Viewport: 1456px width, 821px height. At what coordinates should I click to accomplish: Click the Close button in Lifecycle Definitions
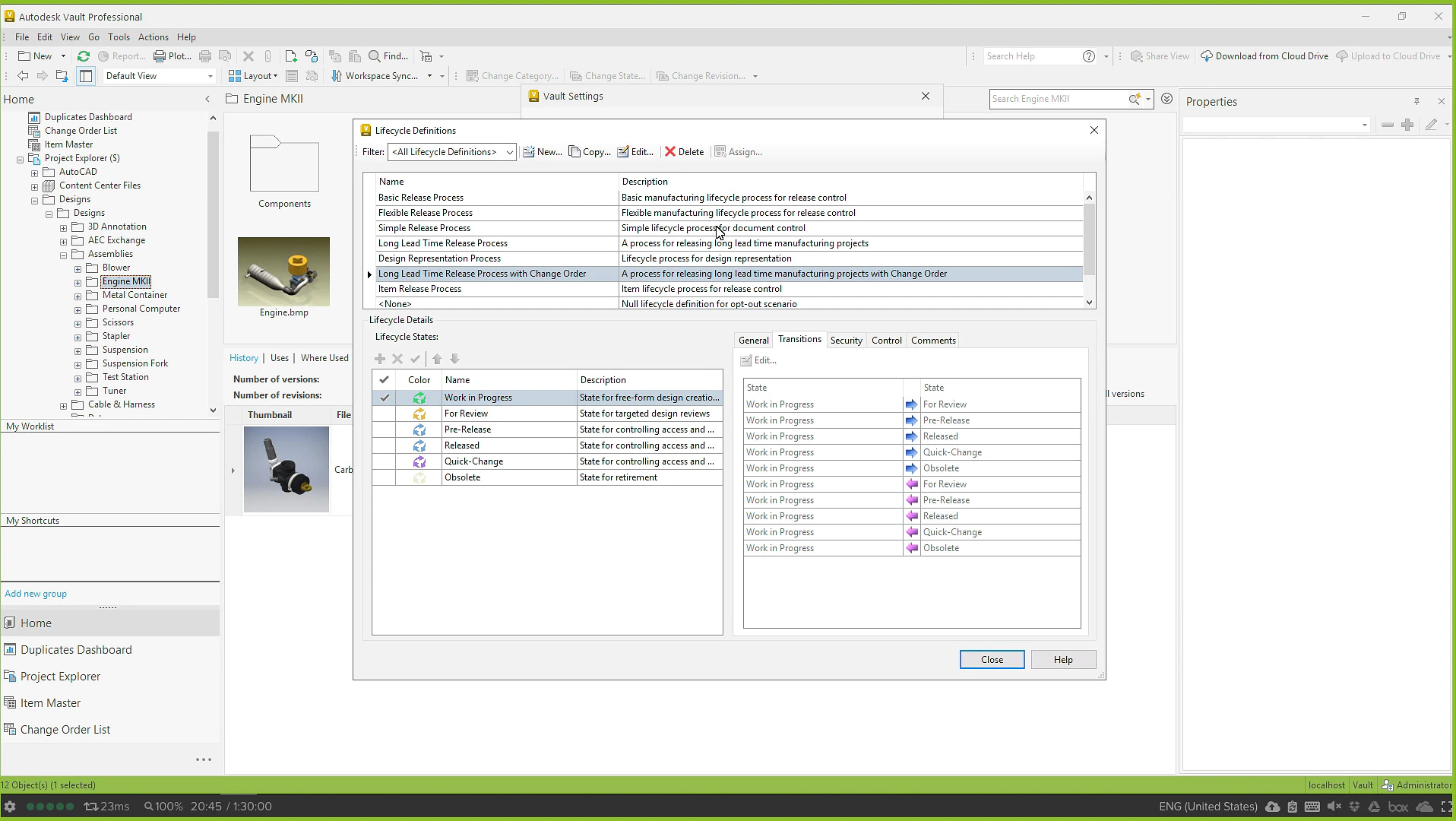click(992, 660)
